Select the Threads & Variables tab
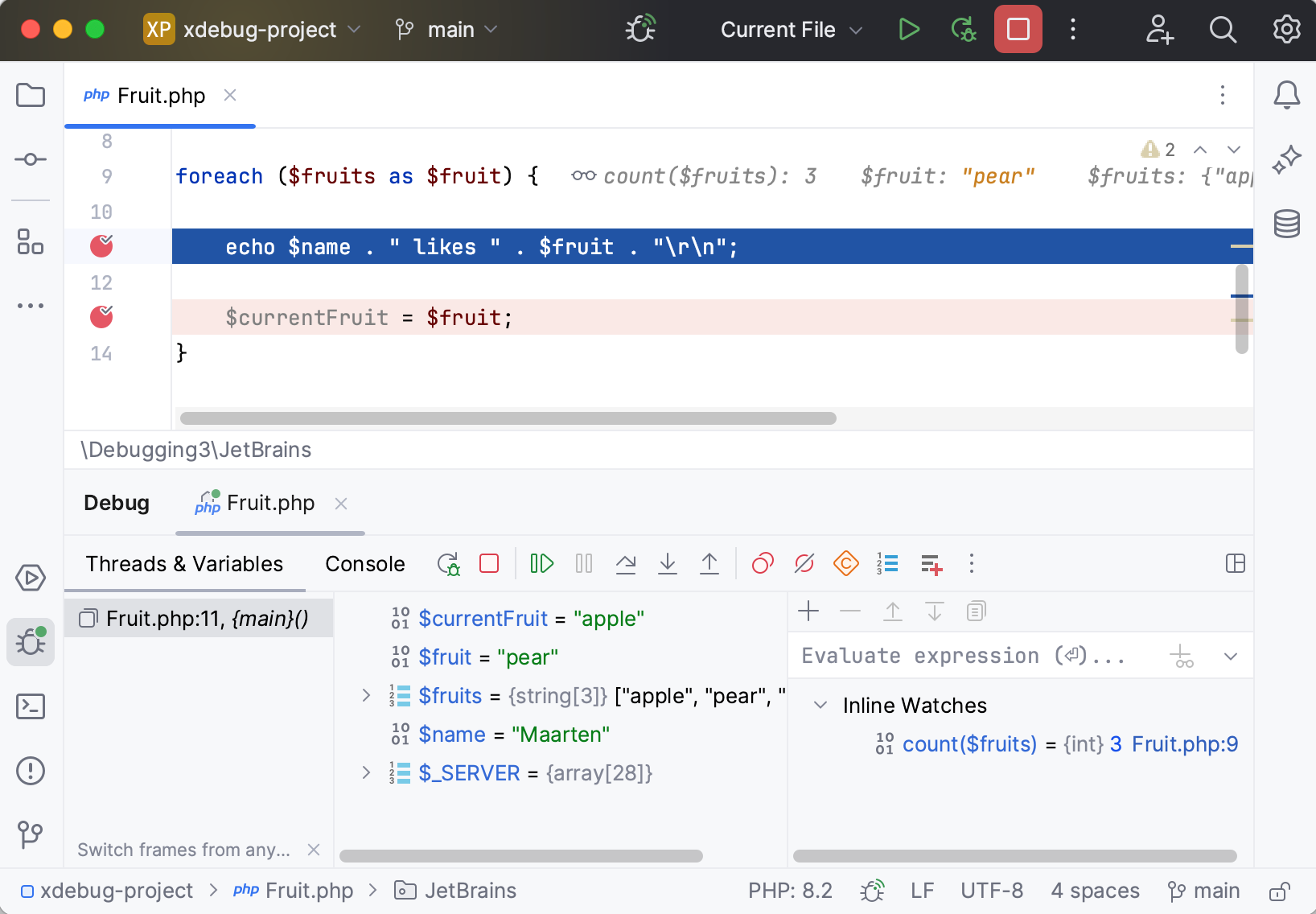This screenshot has width=1316, height=914. (184, 563)
